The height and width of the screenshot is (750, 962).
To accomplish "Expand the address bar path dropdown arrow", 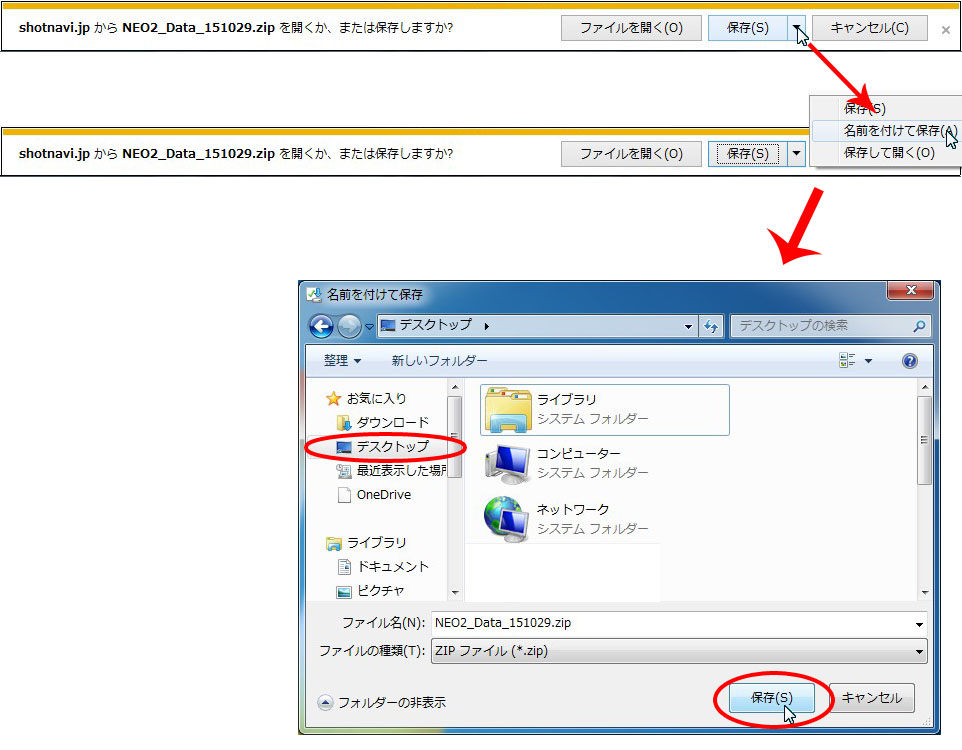I will tap(688, 326).
